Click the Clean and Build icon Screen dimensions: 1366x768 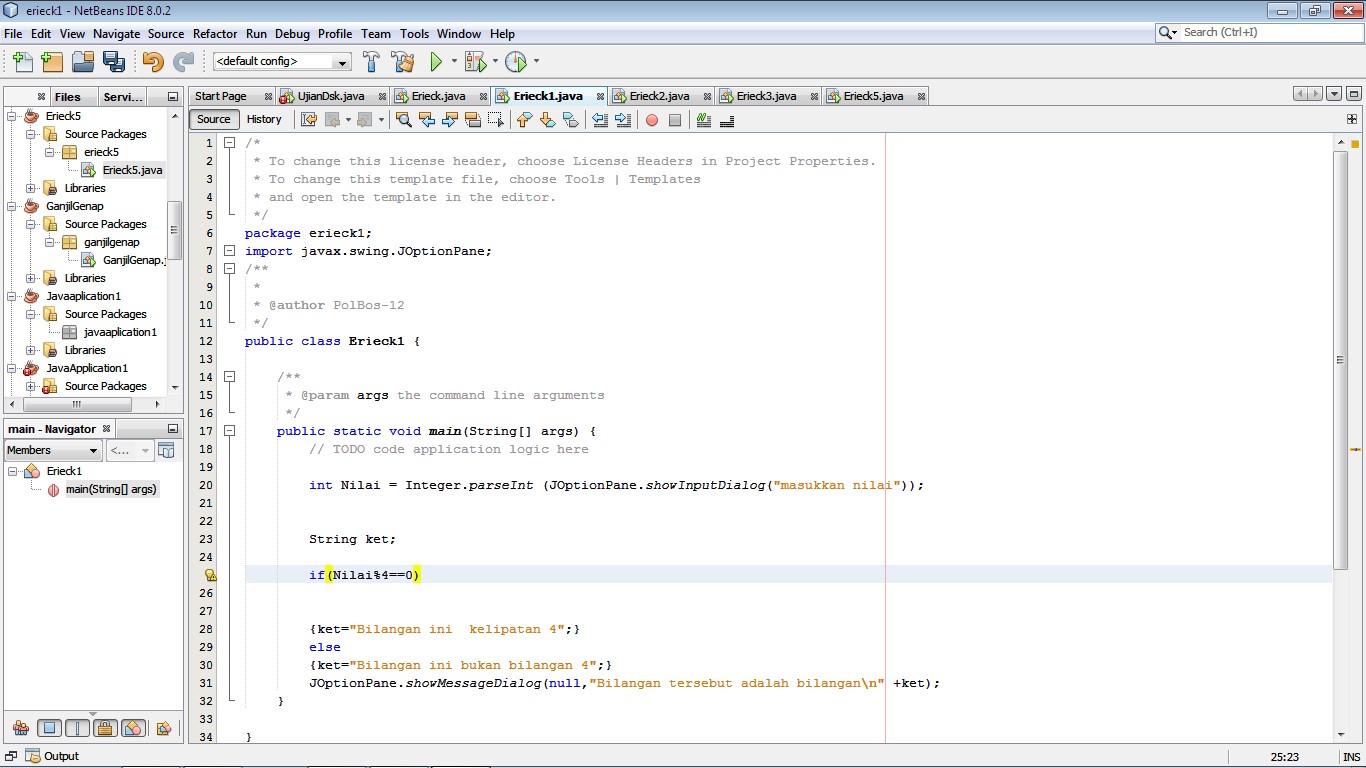click(402, 61)
